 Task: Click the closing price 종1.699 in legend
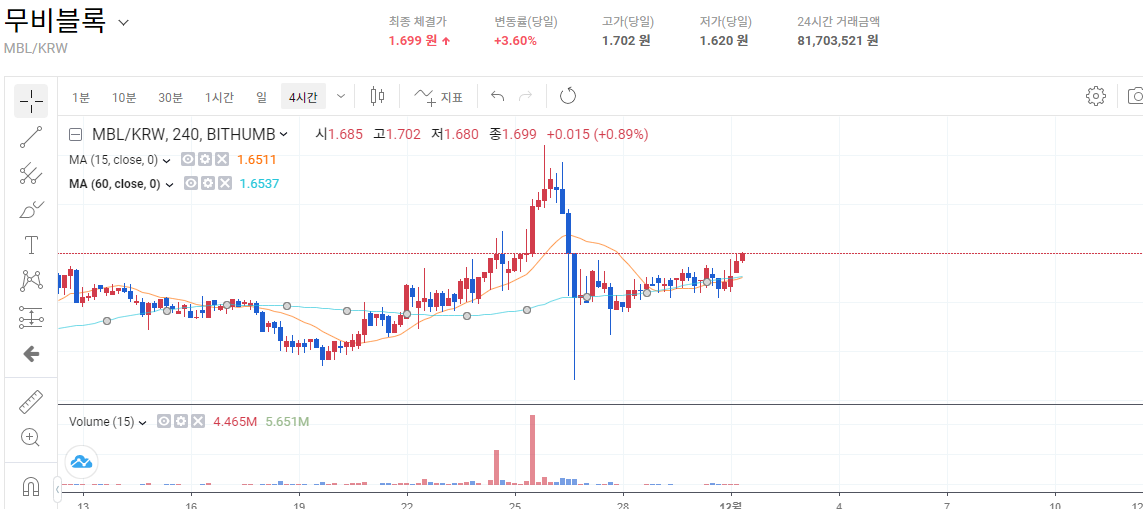(513, 134)
